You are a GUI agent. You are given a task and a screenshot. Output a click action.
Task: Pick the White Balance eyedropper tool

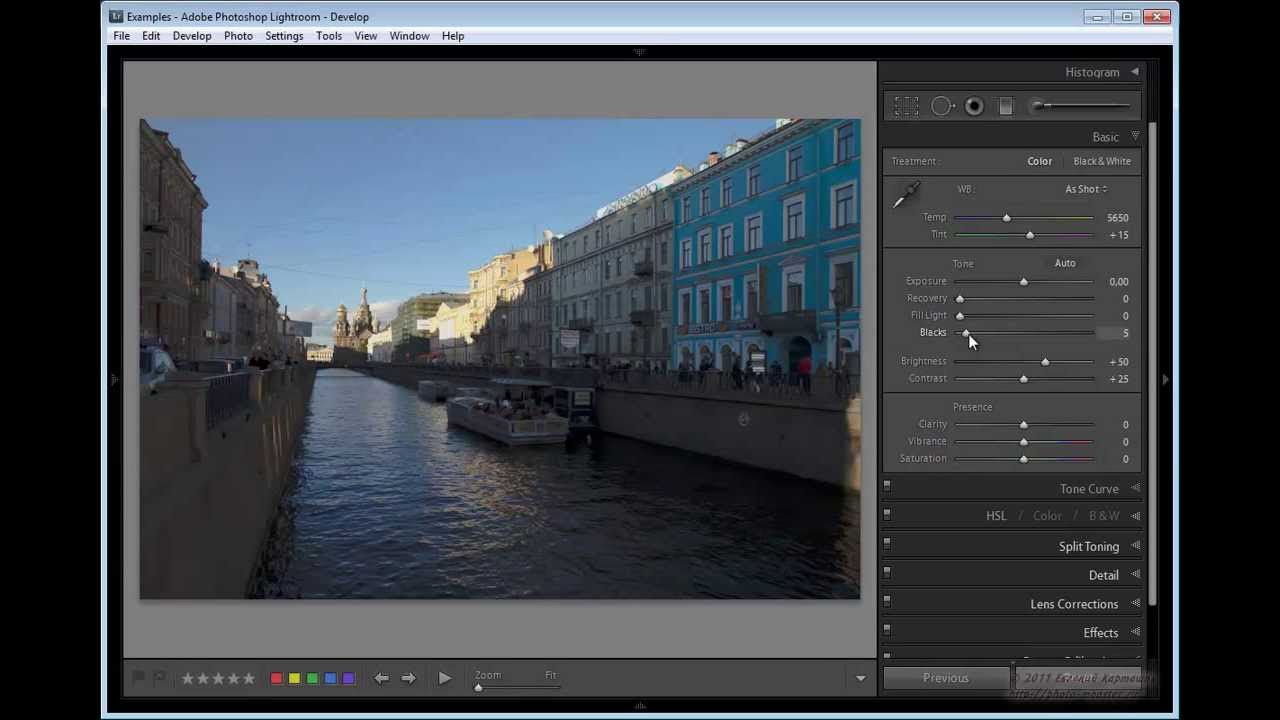pos(906,195)
